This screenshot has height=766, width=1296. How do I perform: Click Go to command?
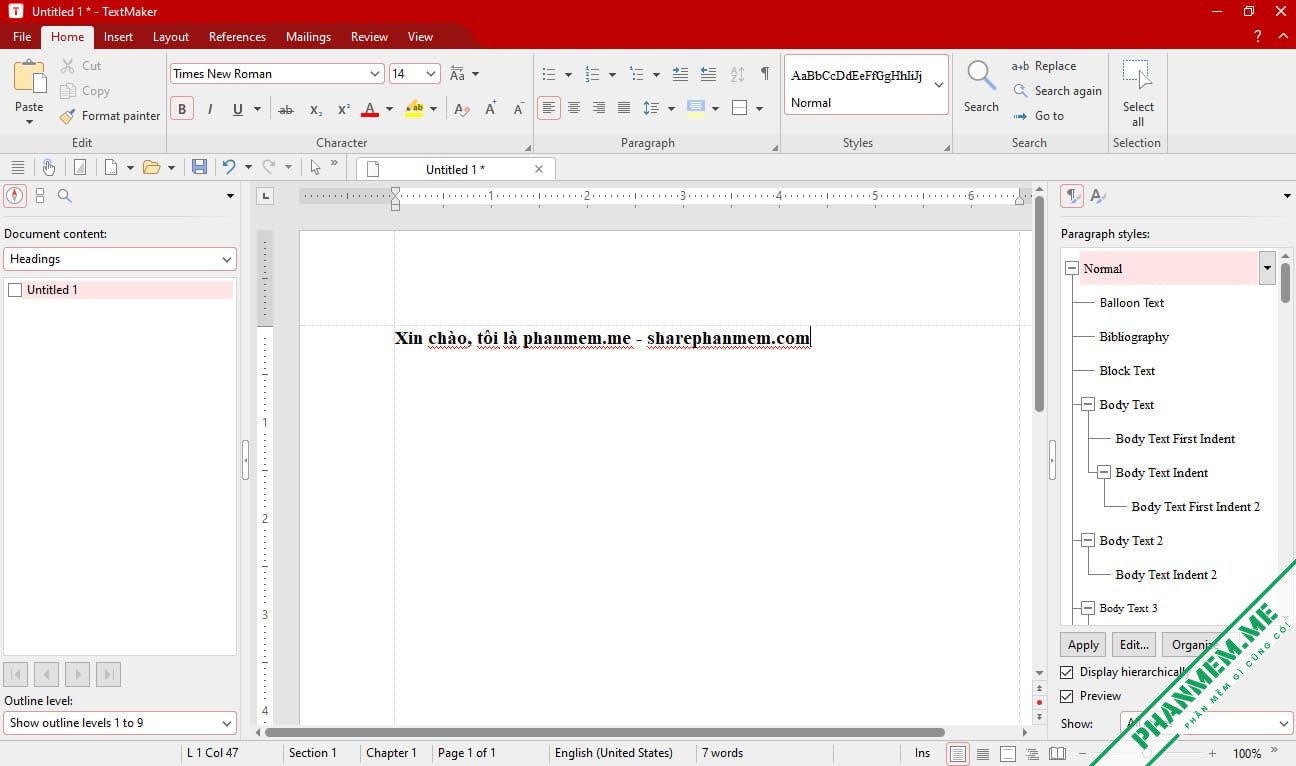click(x=1038, y=116)
